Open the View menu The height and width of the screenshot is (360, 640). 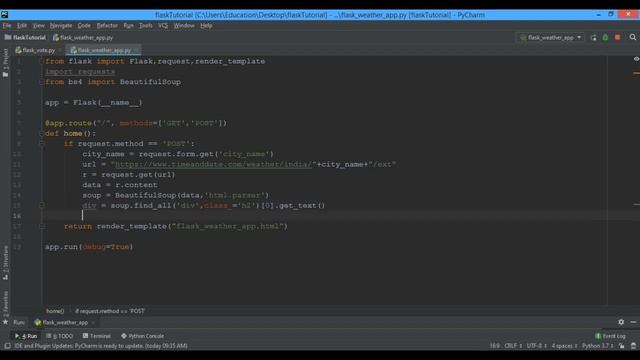click(x=38, y=25)
